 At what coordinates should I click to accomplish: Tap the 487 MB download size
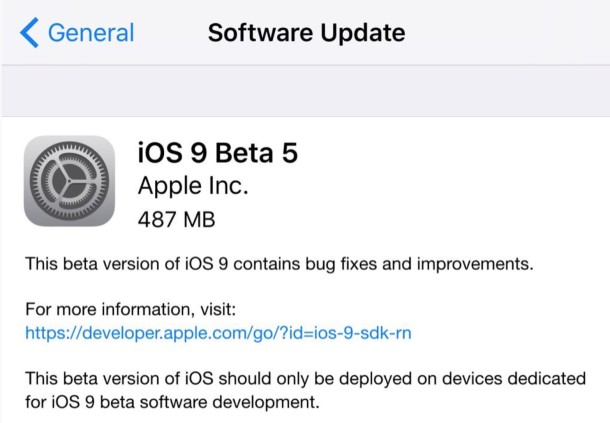coord(176,218)
